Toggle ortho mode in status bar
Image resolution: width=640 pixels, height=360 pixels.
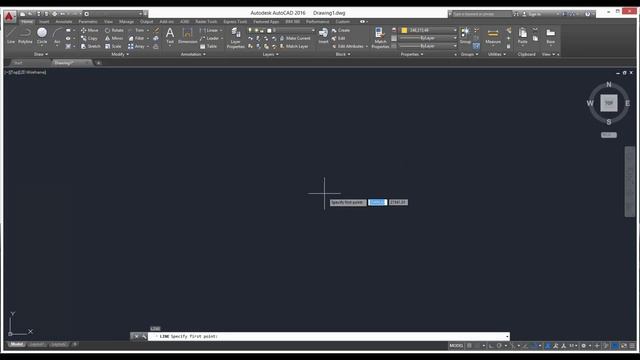pos(491,346)
